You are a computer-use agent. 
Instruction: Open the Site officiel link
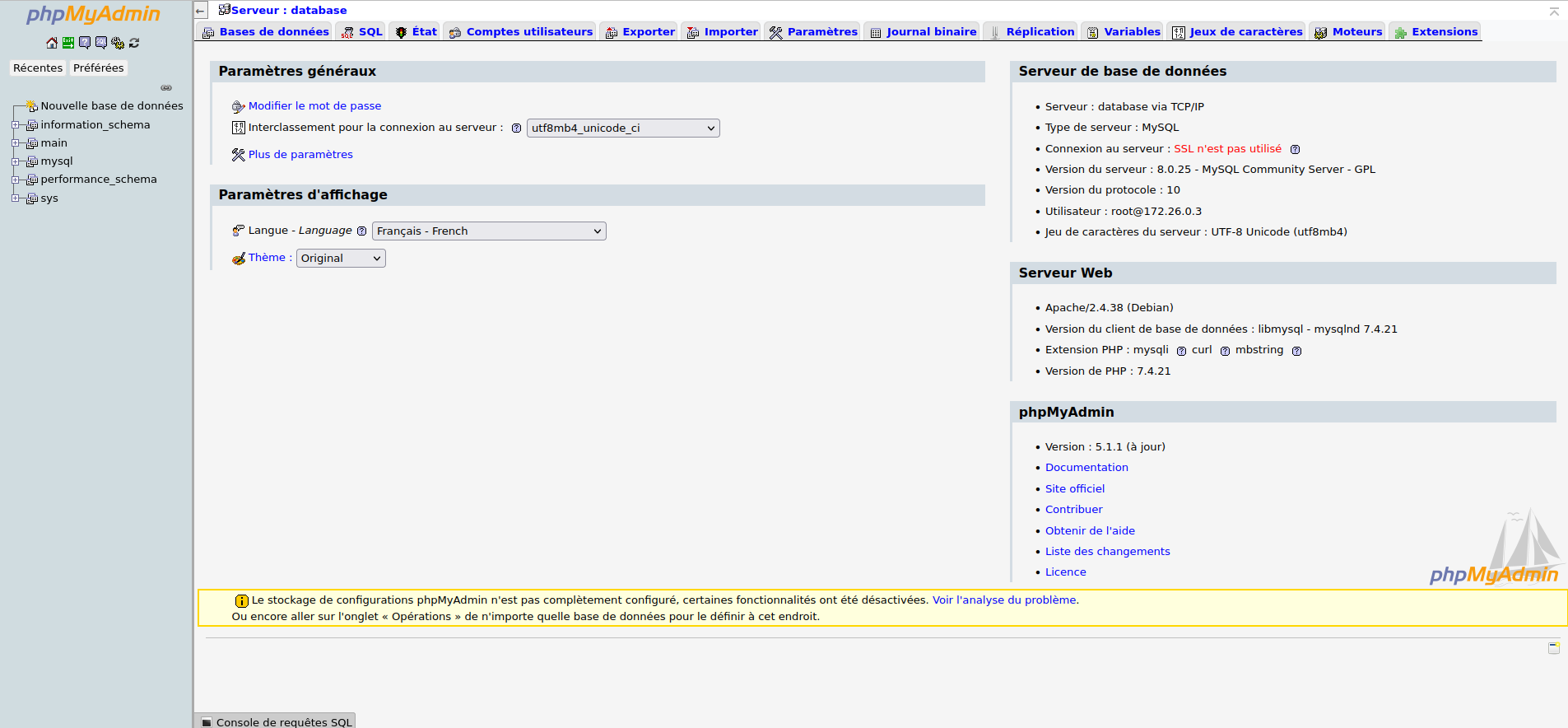[1075, 489]
